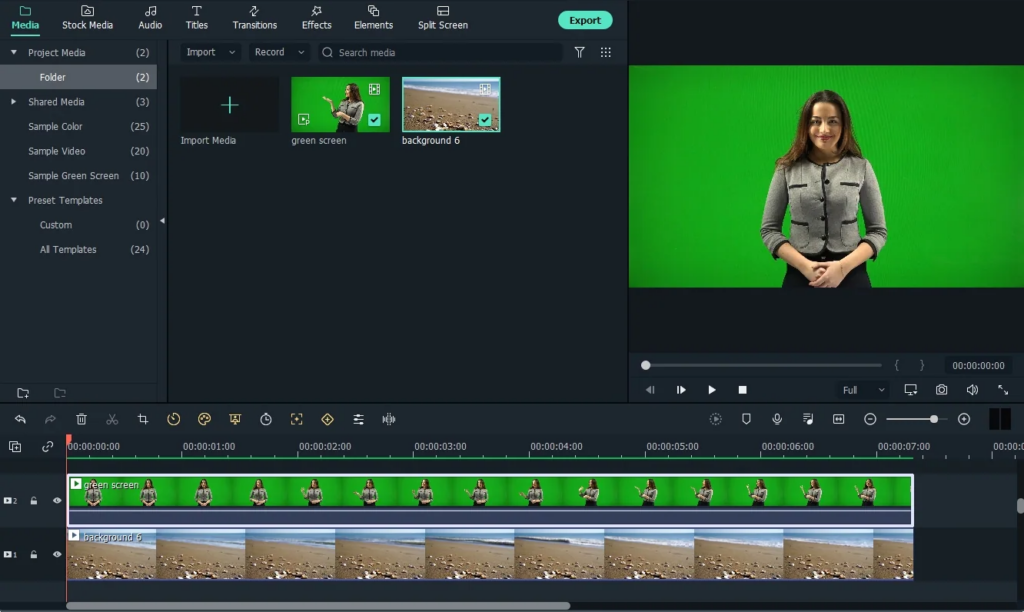Select the Split scissors tool
The height and width of the screenshot is (612, 1024).
(x=112, y=419)
